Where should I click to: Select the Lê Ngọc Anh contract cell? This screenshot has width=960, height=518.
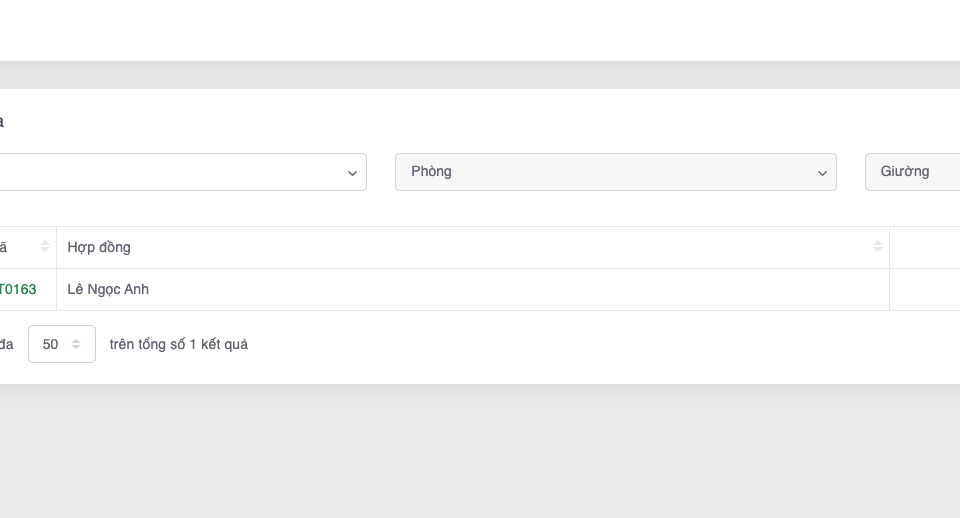point(108,289)
